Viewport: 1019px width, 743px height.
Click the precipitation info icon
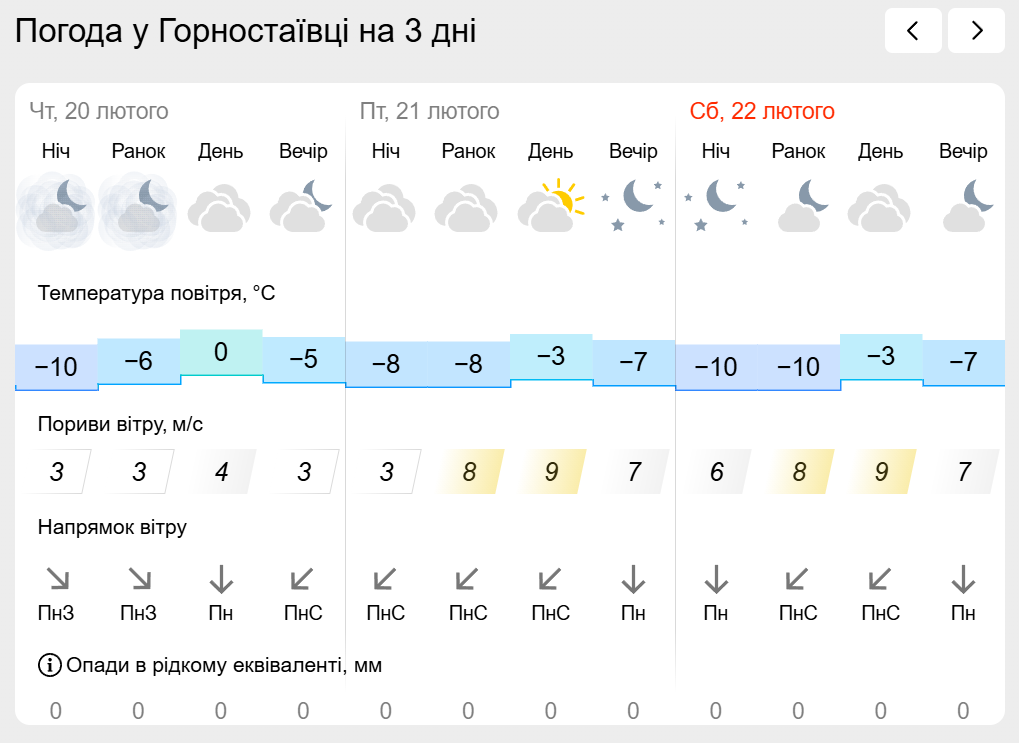(x=50, y=665)
